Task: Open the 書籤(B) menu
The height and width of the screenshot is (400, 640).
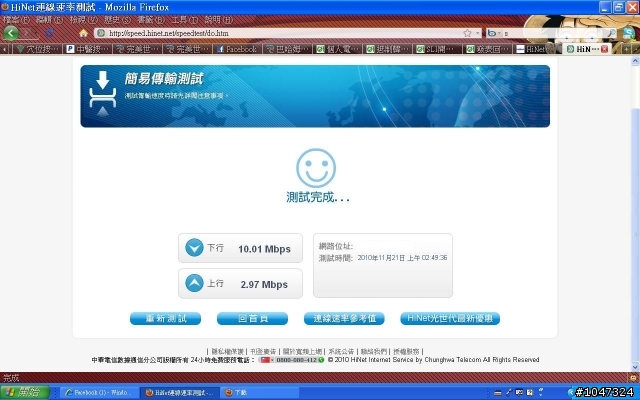Action: tap(151, 19)
